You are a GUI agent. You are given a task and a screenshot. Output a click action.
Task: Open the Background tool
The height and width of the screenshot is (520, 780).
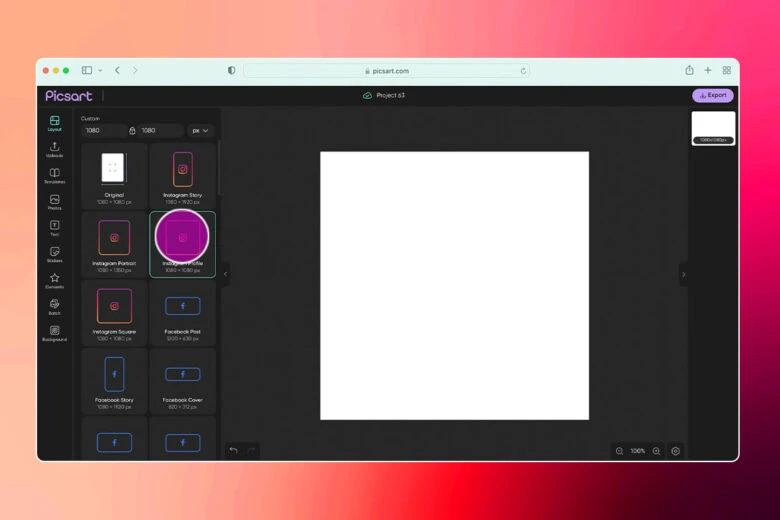[54, 333]
